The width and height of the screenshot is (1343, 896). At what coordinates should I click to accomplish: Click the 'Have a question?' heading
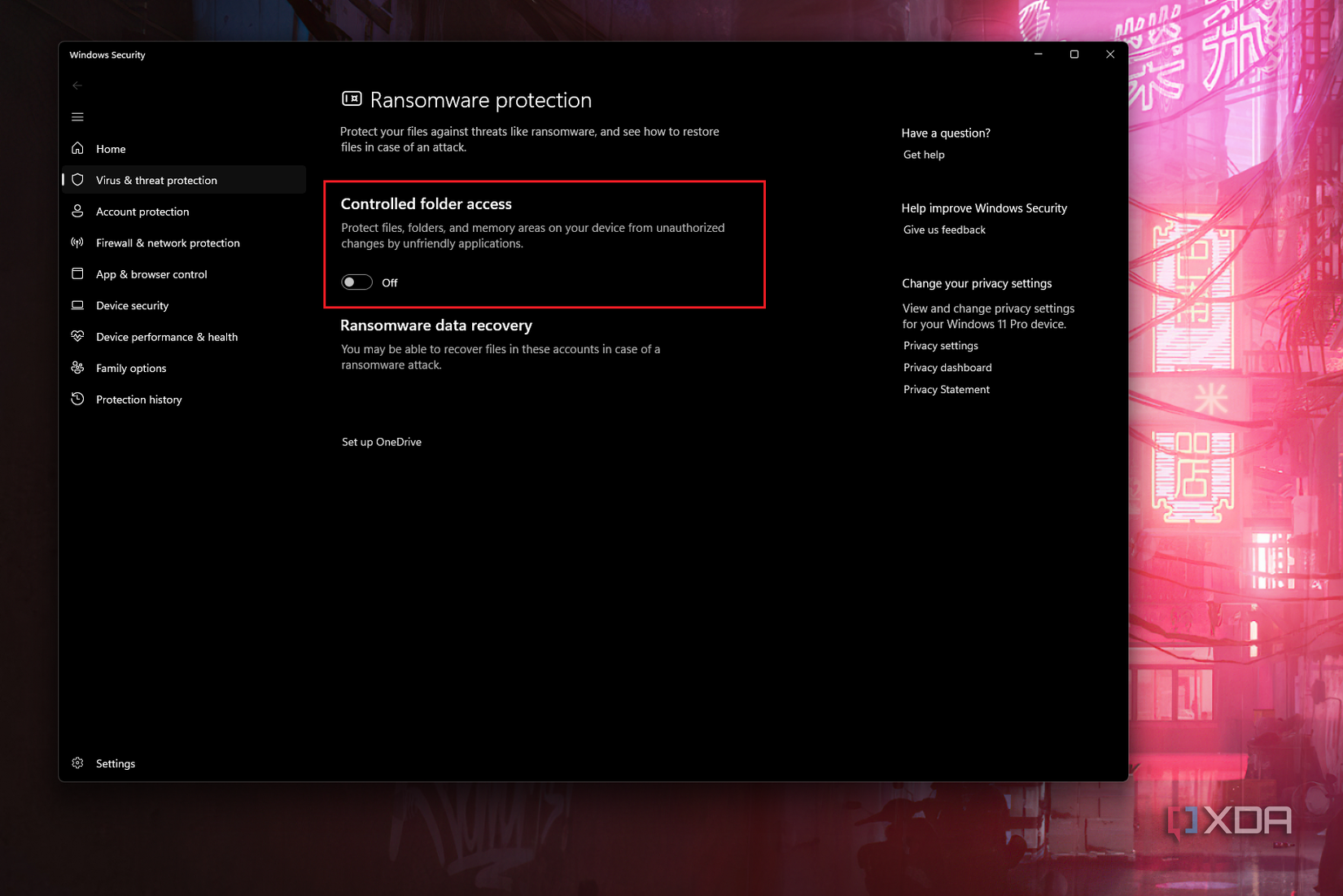point(946,133)
